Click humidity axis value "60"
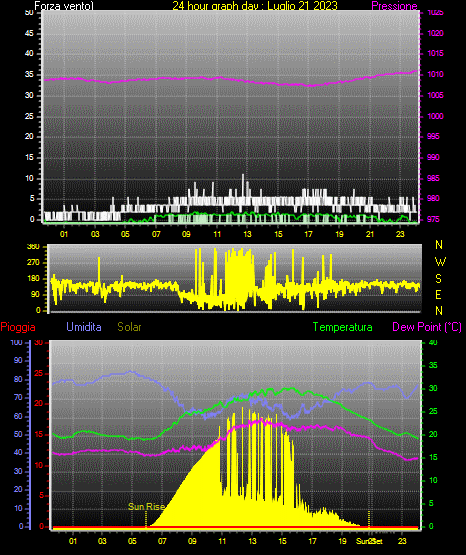 (x=18, y=416)
